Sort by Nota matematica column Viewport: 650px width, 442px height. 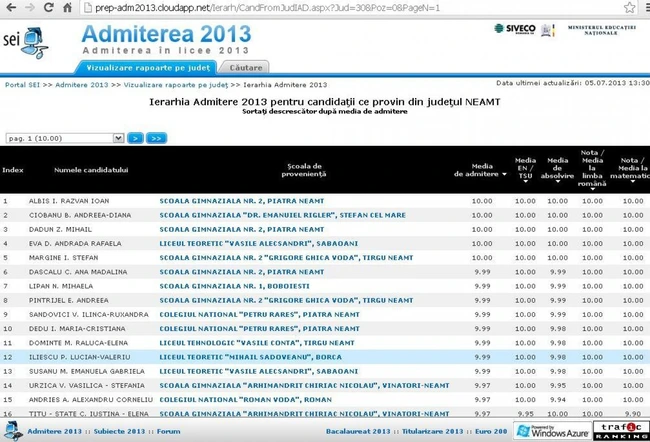click(632, 170)
